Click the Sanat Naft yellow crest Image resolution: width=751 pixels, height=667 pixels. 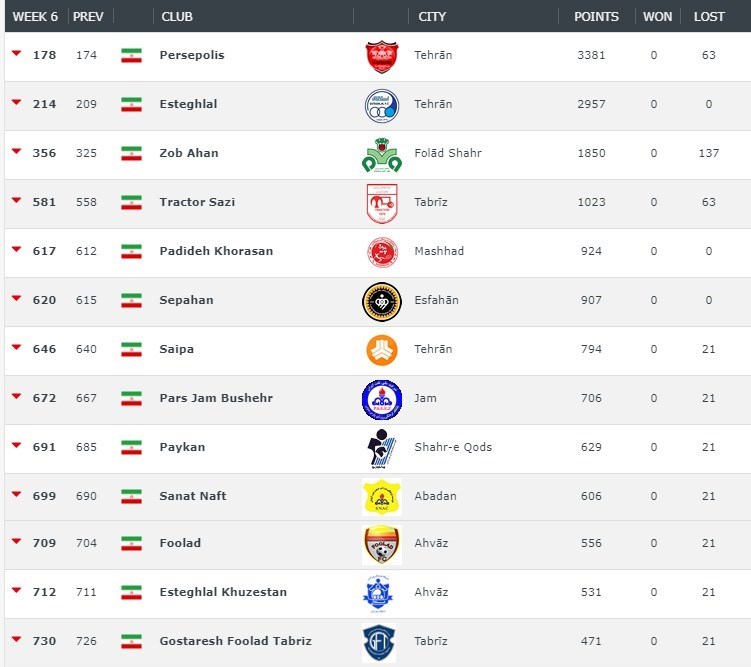point(381,497)
